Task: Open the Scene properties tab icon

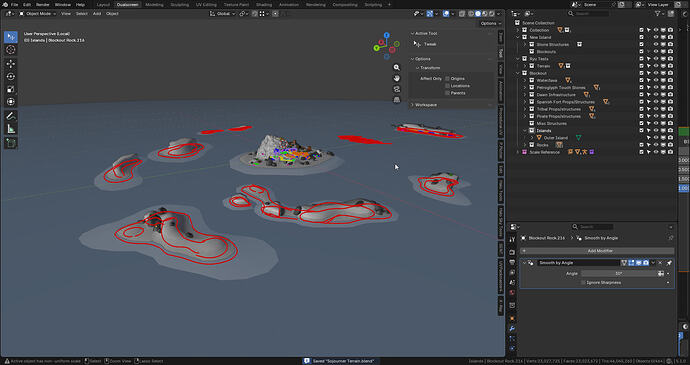Action: pyautogui.click(x=512, y=283)
